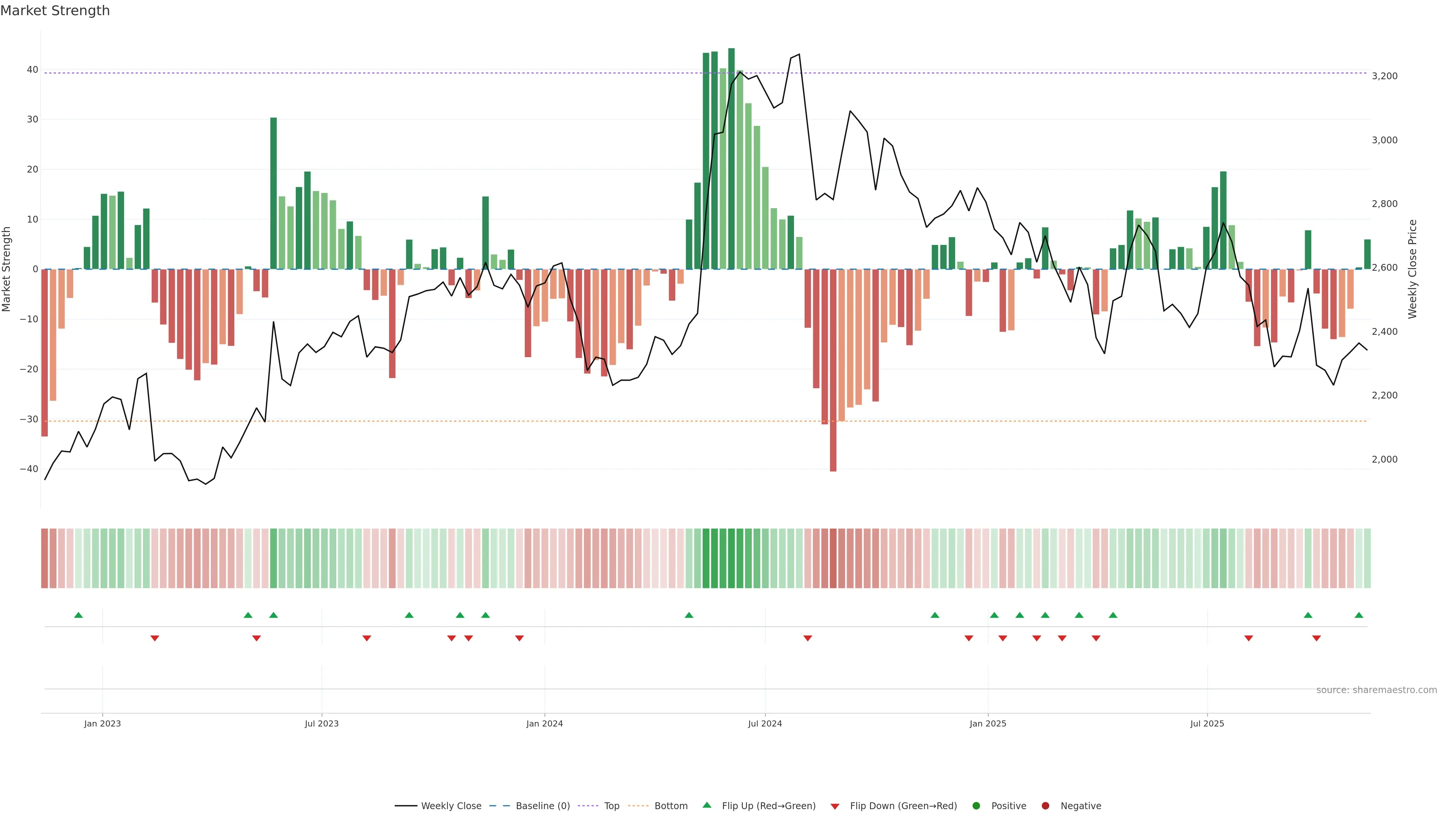Click the lone flip-down marker after Jul 2024

pos(808,638)
